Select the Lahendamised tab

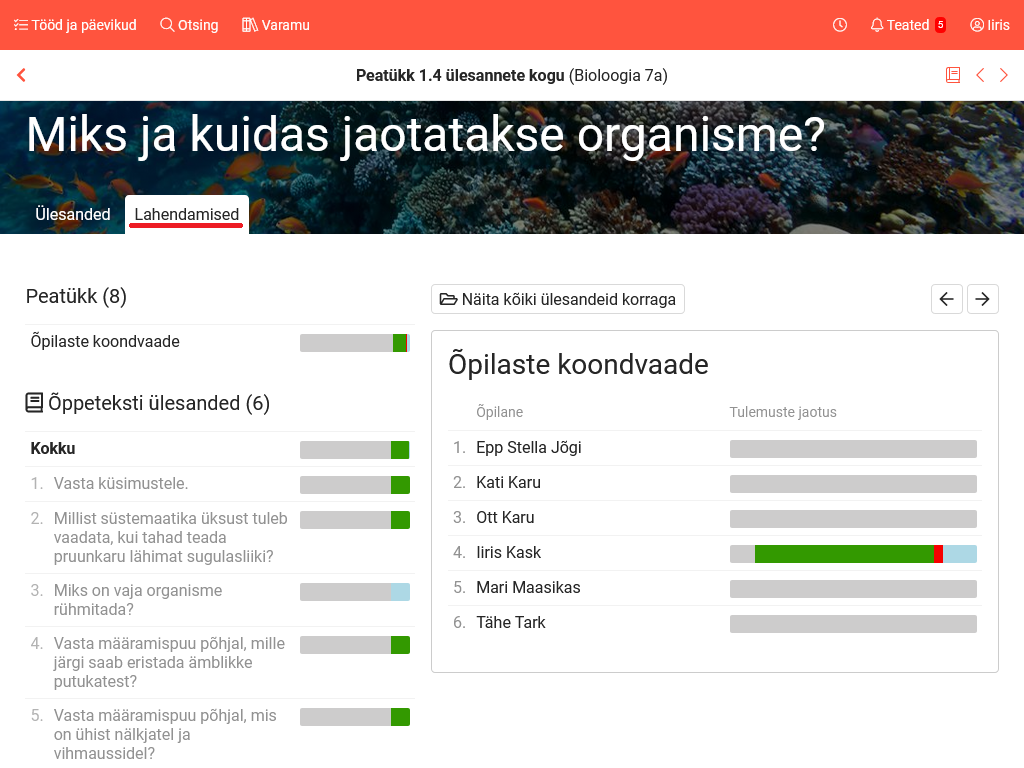click(187, 214)
